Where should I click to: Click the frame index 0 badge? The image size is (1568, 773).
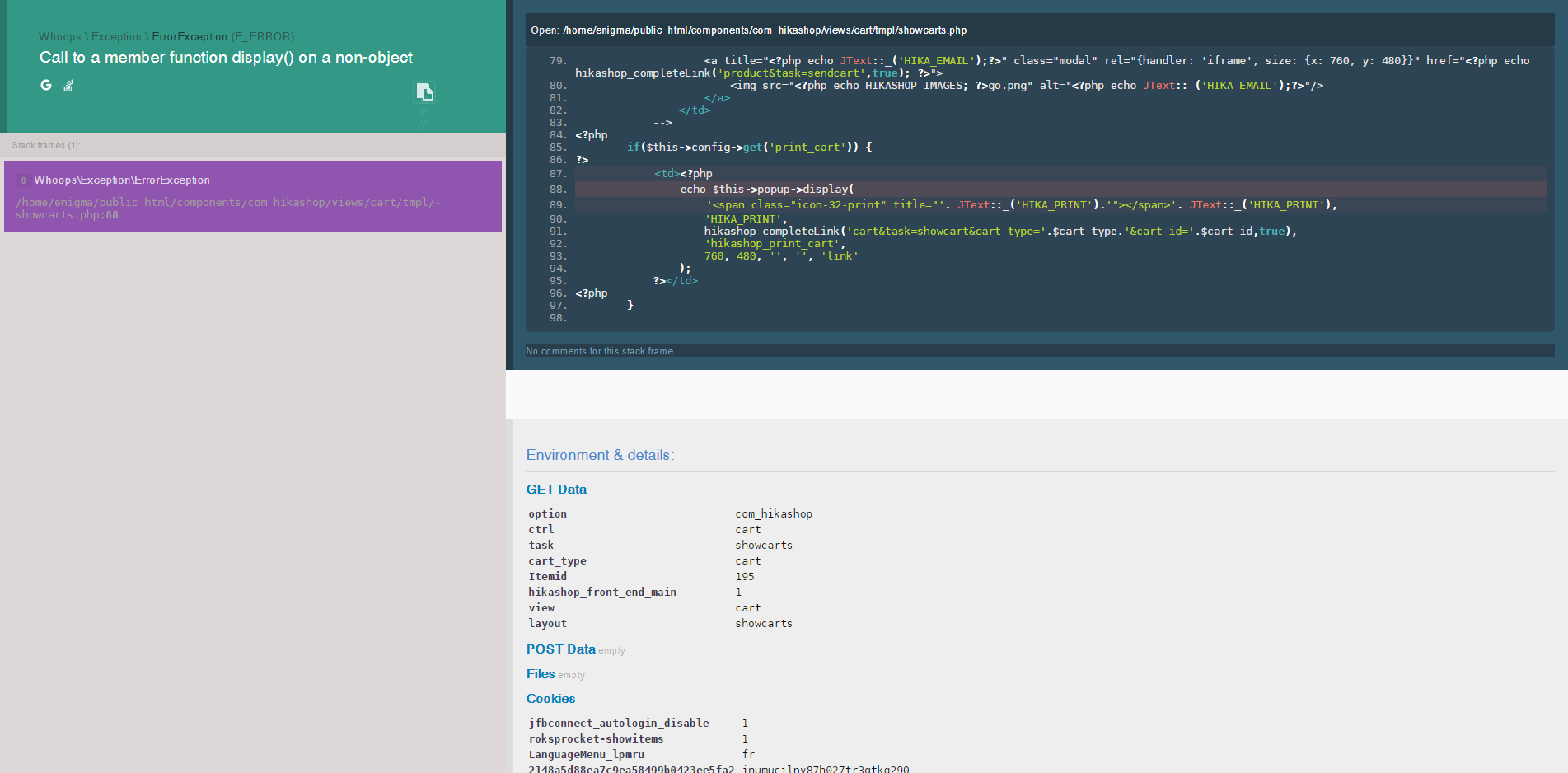tap(23, 180)
